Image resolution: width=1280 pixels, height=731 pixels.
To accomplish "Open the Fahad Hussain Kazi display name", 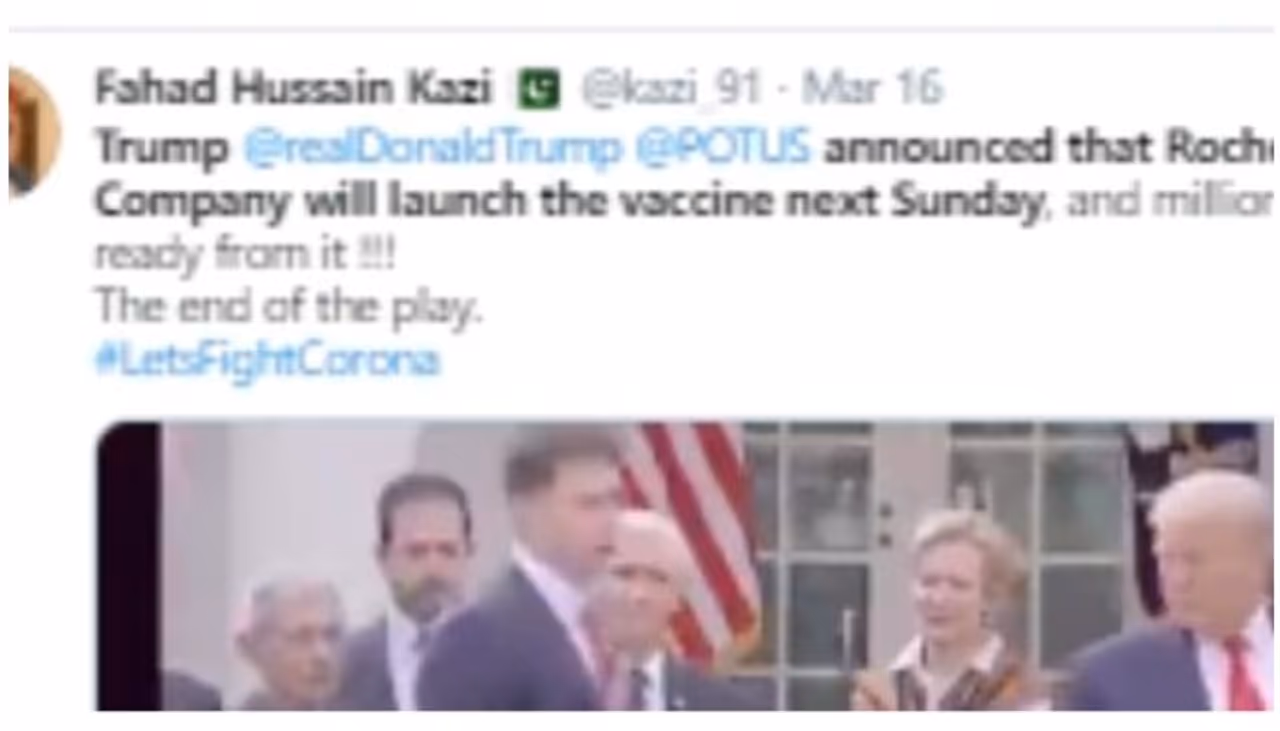I will (293, 89).
